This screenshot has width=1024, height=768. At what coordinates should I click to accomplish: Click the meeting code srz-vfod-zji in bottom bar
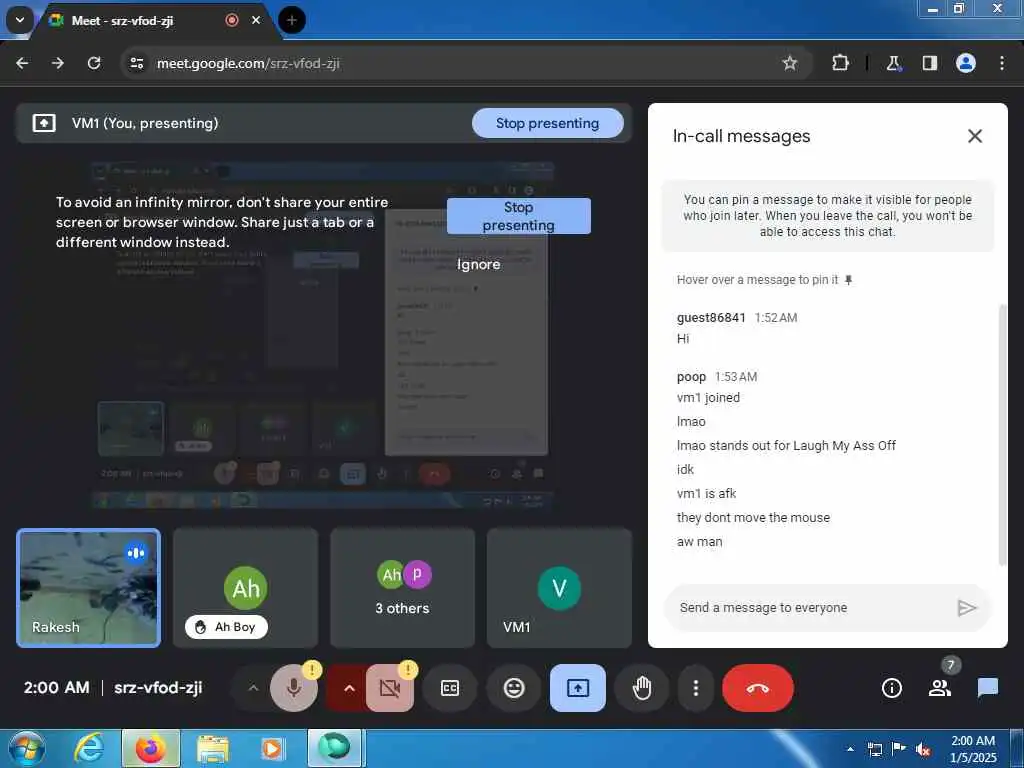point(158,688)
